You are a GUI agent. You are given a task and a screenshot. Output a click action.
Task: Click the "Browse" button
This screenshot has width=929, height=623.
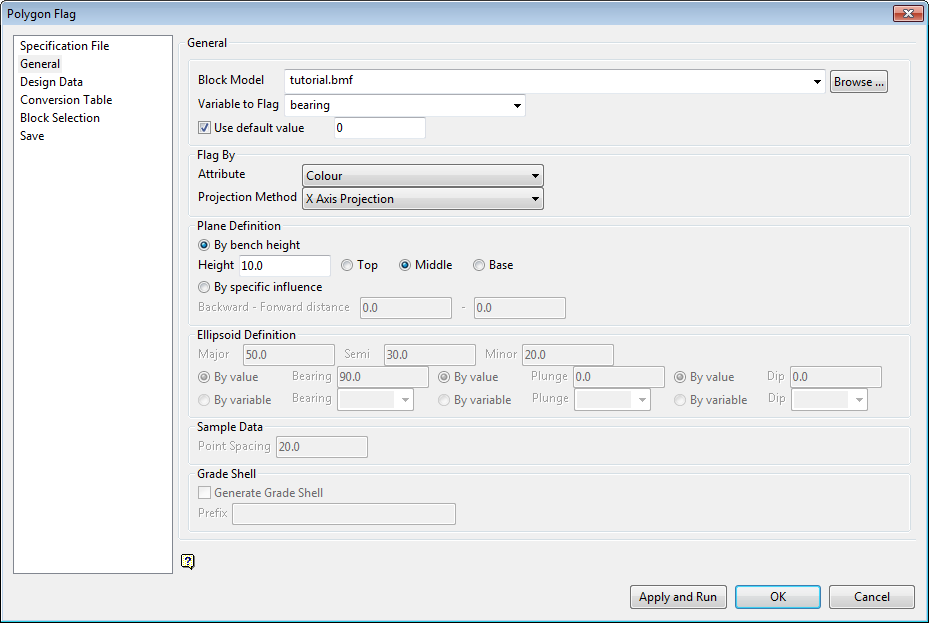(857, 81)
